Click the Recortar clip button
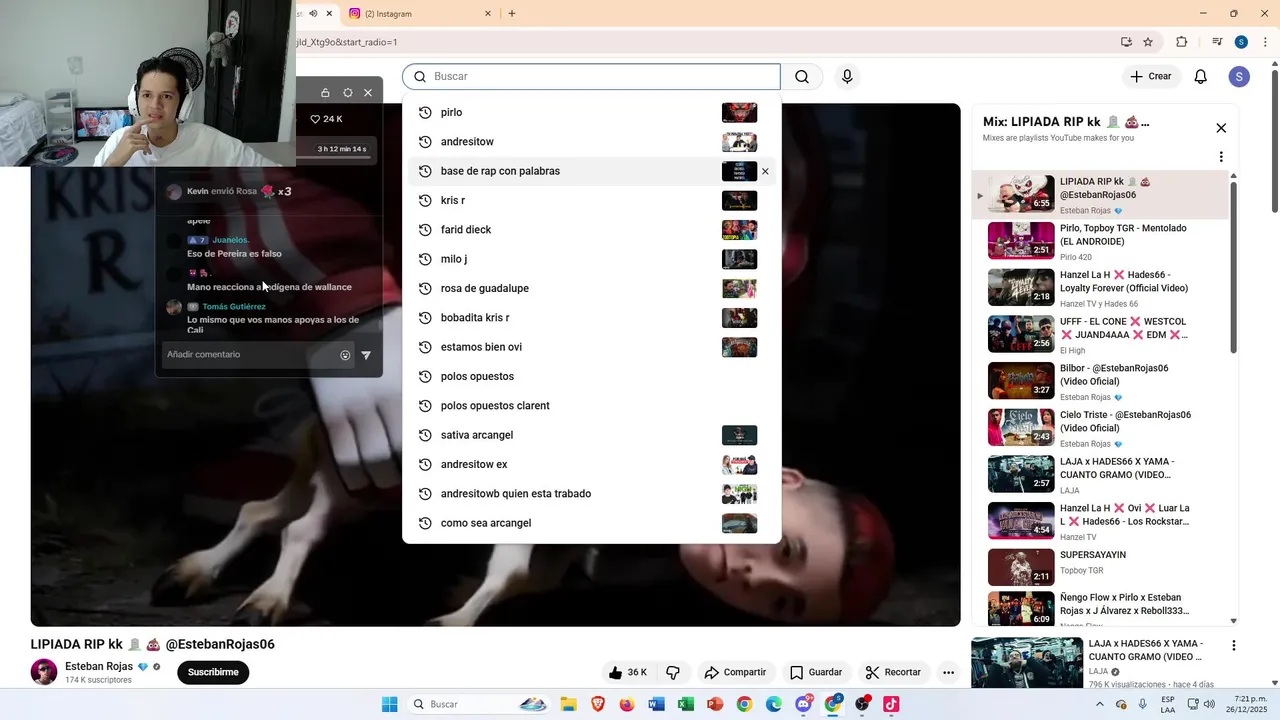The width and height of the screenshot is (1280, 720). (893, 672)
